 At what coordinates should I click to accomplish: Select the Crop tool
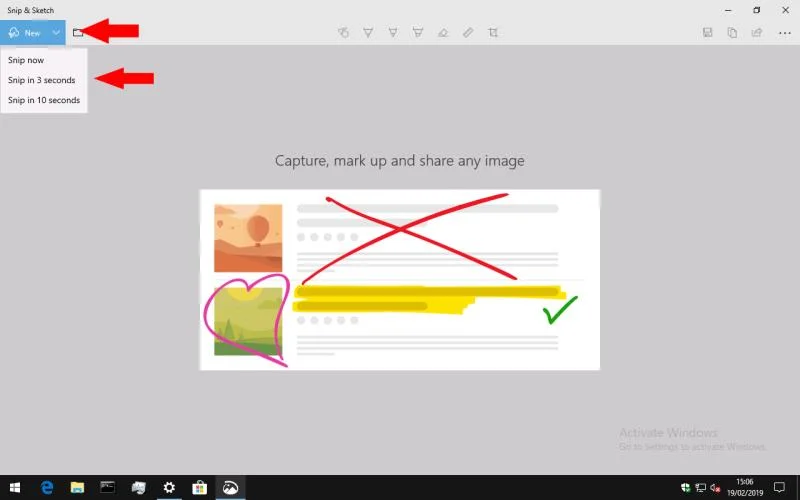[493, 33]
